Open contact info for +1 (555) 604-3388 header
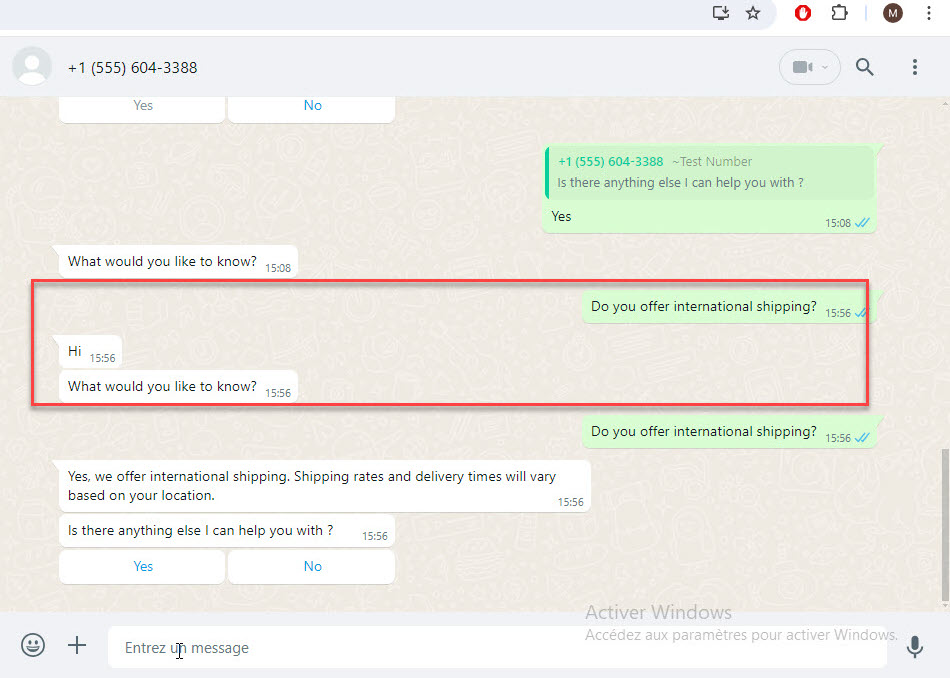 coord(132,67)
